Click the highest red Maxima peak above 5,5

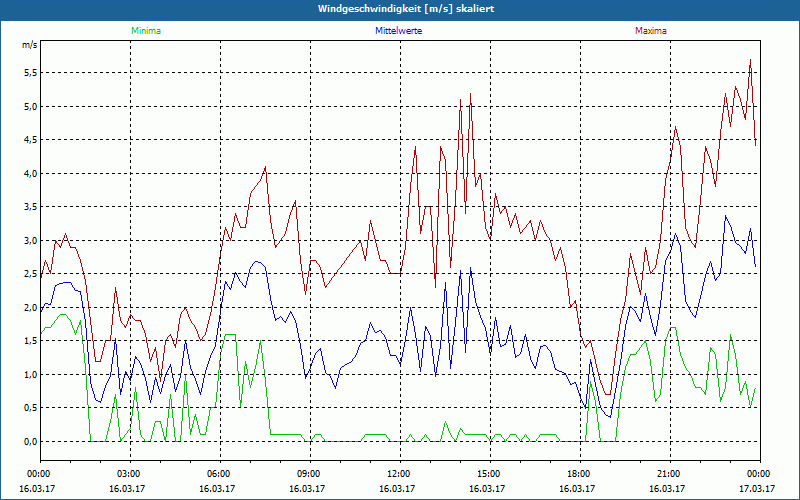click(x=750, y=60)
